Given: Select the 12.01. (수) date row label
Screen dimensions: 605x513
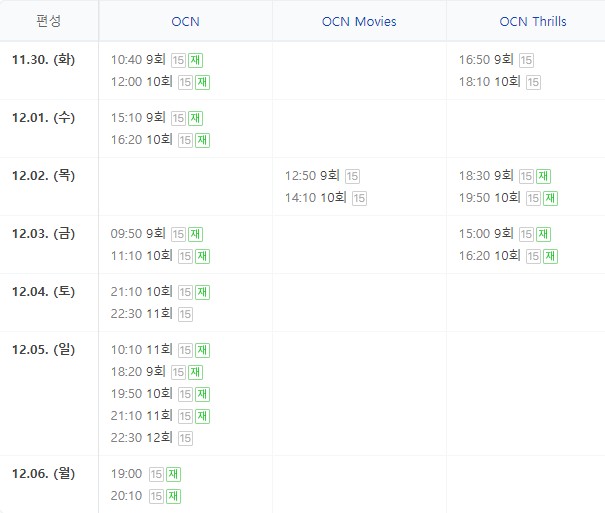Looking at the screenshot, I should pyautogui.click(x=43, y=118).
